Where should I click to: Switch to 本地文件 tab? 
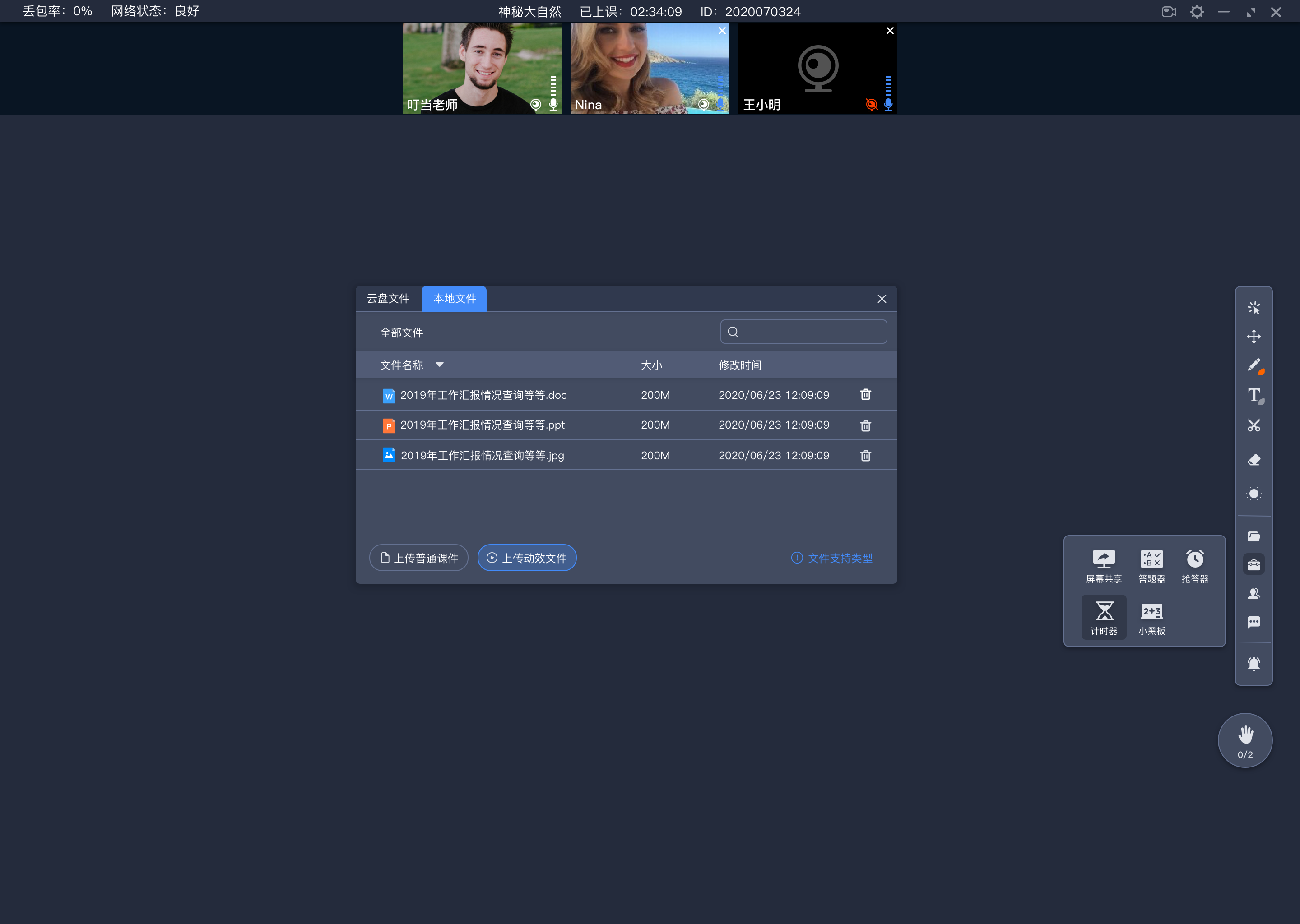tap(454, 298)
